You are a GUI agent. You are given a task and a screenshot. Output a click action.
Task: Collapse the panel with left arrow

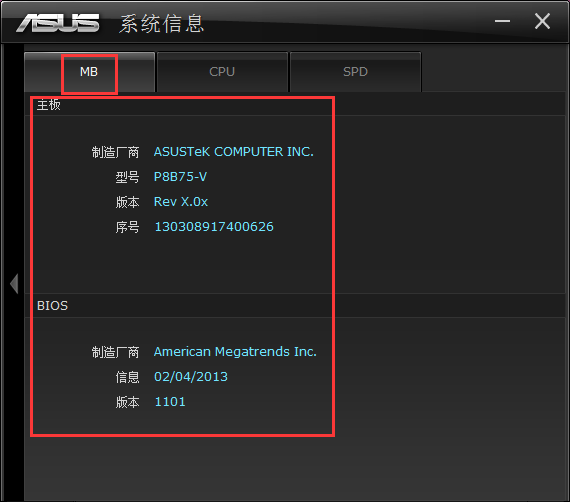(14, 284)
